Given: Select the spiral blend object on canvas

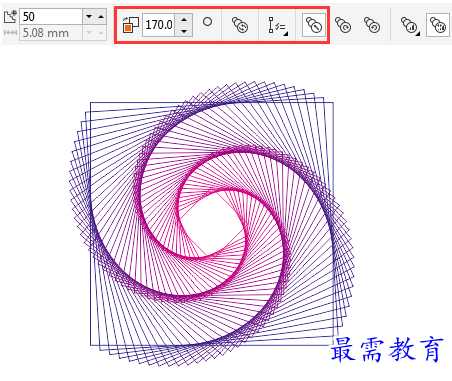Looking at the screenshot, I should pyautogui.click(x=212, y=223).
